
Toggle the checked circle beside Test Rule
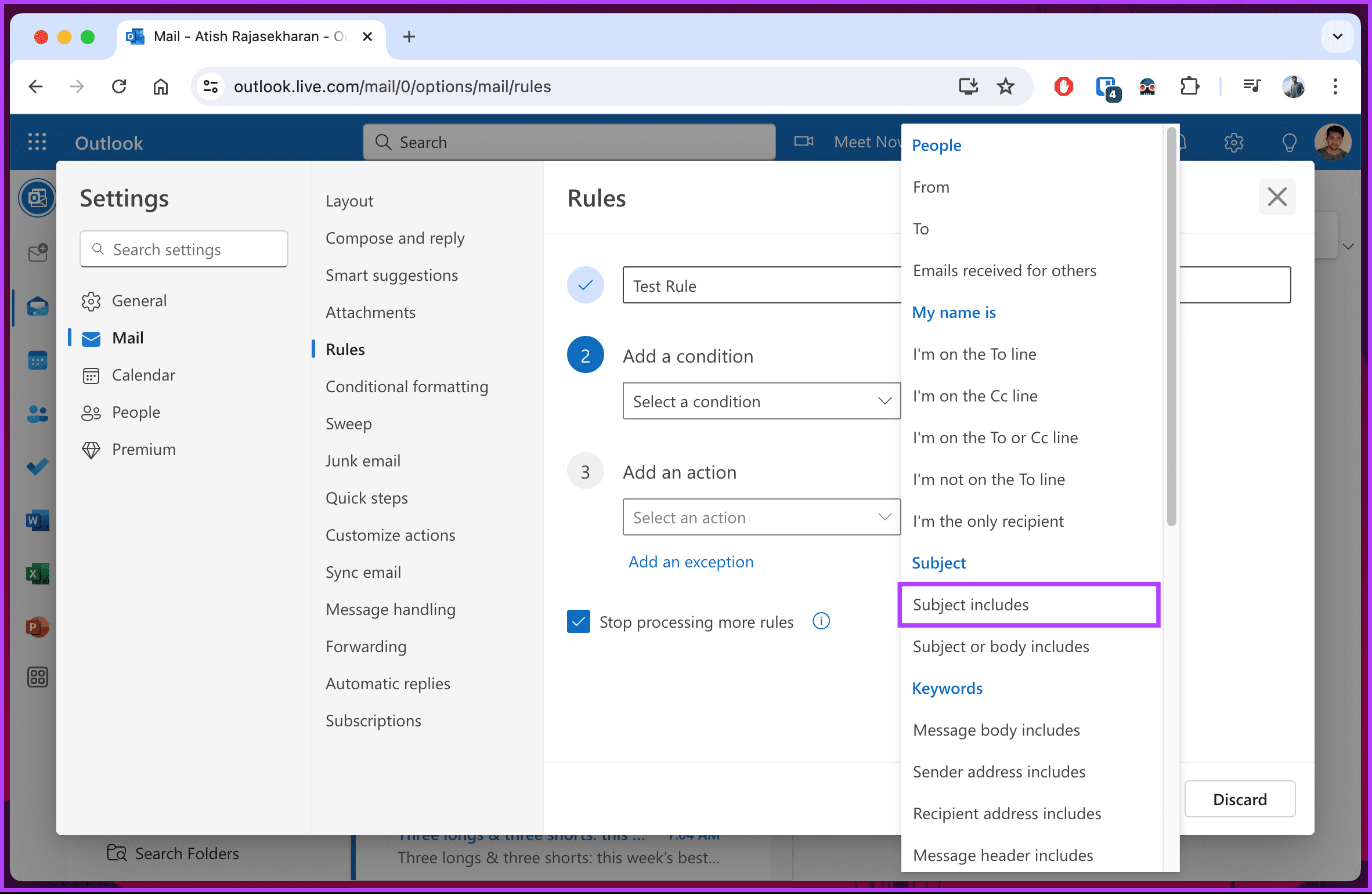pyautogui.click(x=585, y=285)
